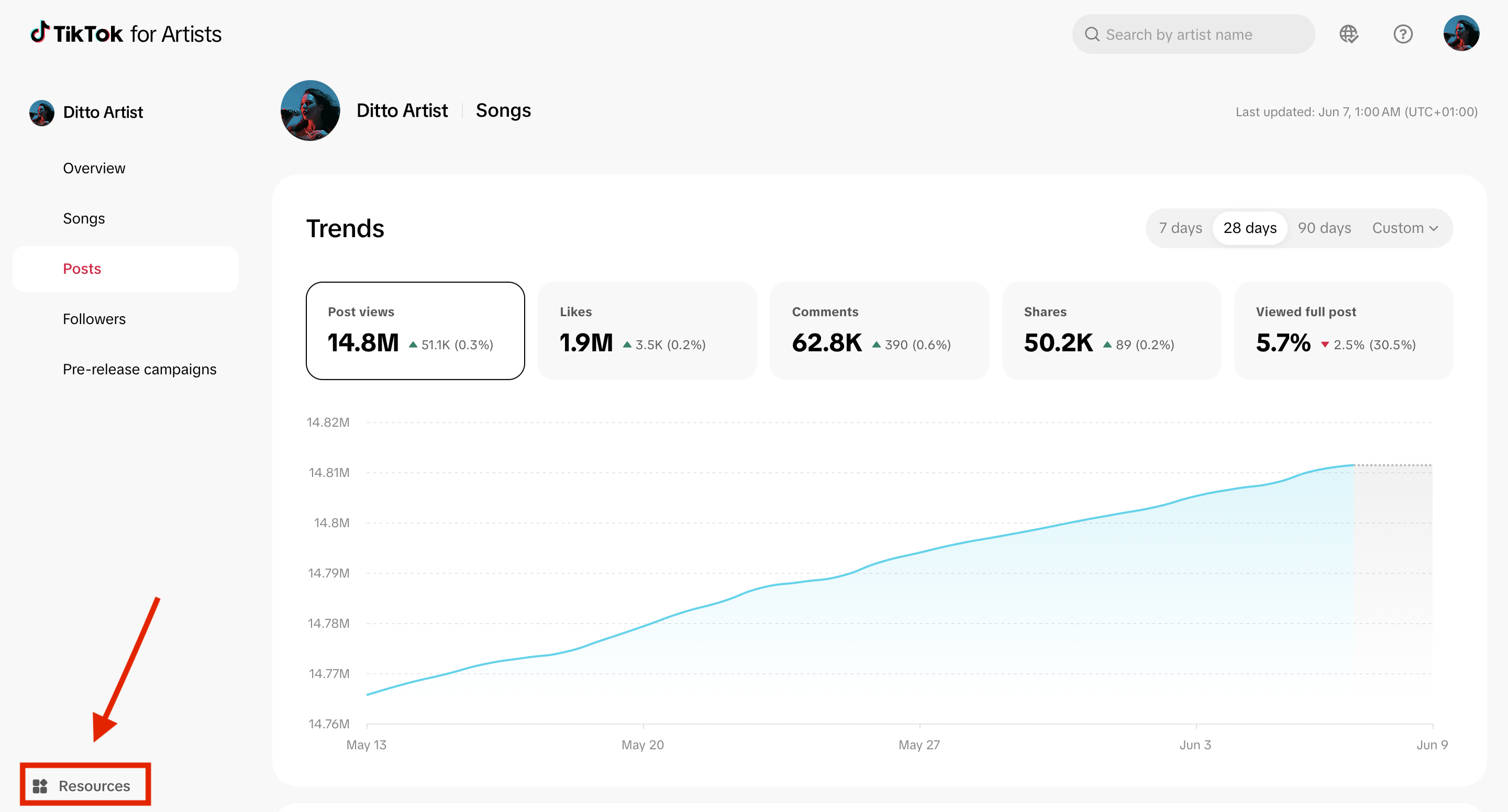The height and width of the screenshot is (812, 1508).
Task: Click the Ditto Artist sidebar name
Action: (103, 113)
